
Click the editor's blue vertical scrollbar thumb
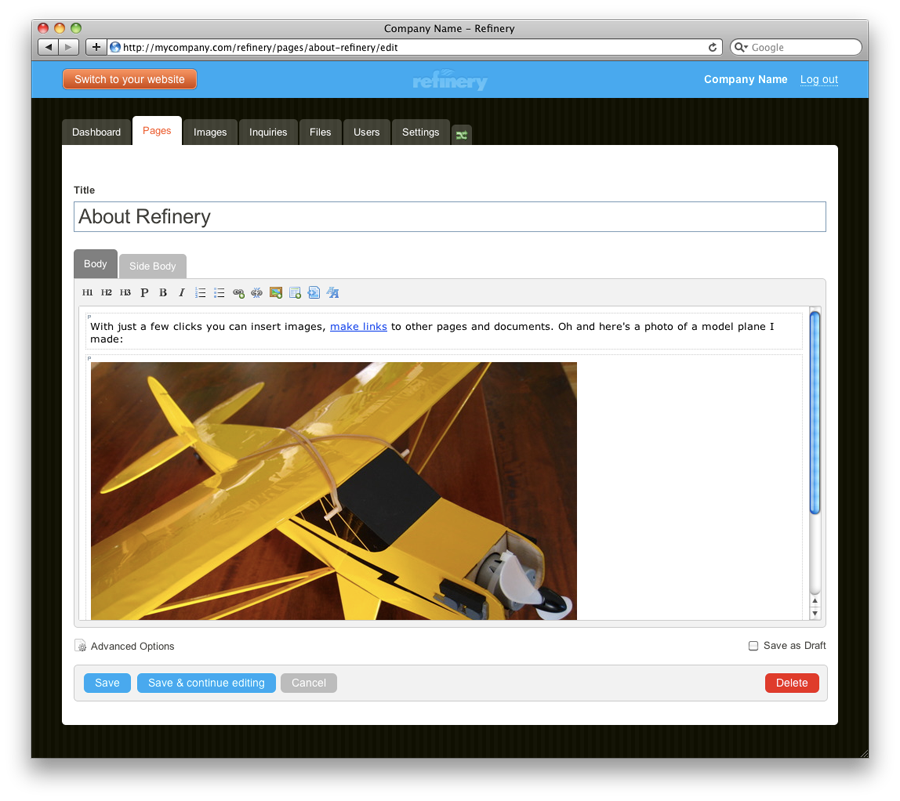(814, 412)
